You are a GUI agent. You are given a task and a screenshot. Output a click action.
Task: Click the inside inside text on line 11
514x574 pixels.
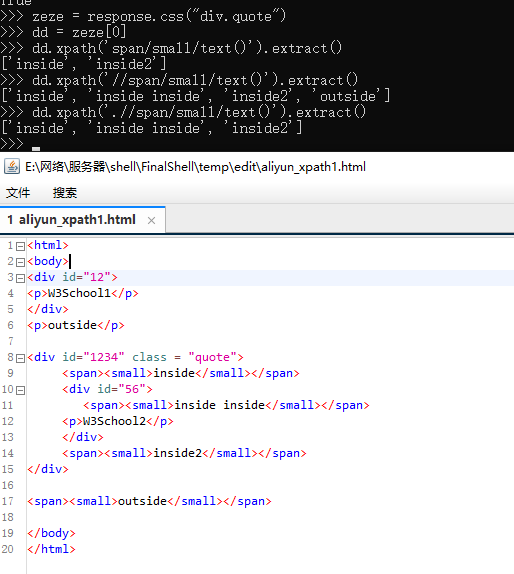click(x=219, y=405)
